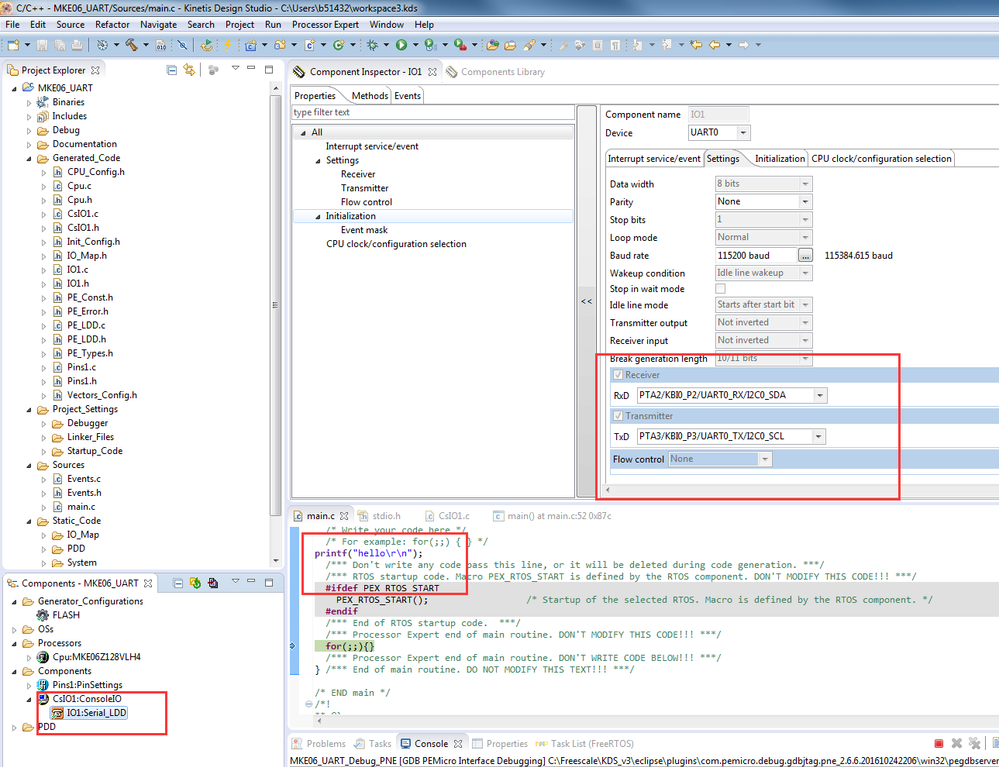Click the Build hammer icon
The image size is (999, 767).
(x=131, y=45)
